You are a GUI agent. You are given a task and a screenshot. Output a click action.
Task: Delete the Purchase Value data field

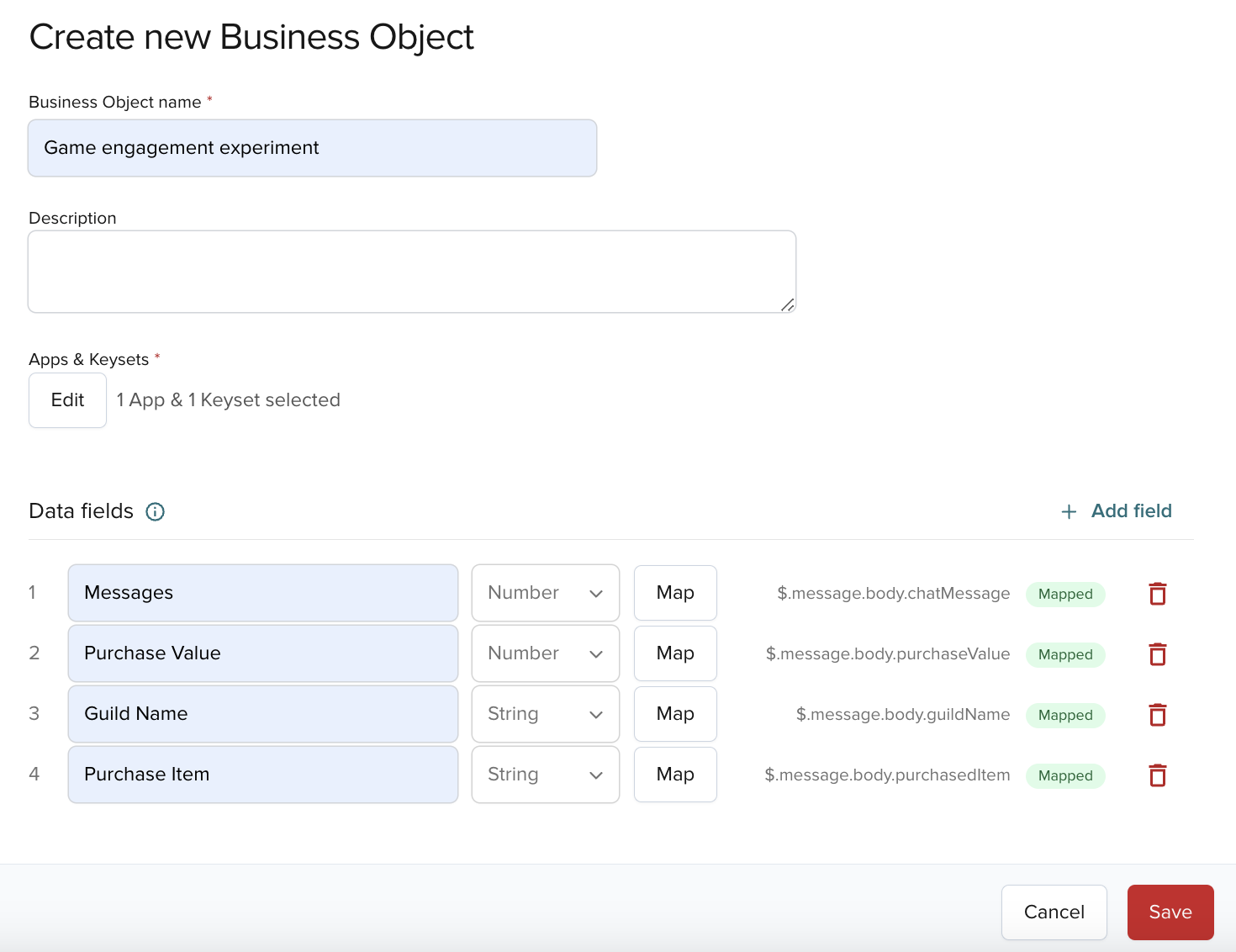click(x=1158, y=653)
